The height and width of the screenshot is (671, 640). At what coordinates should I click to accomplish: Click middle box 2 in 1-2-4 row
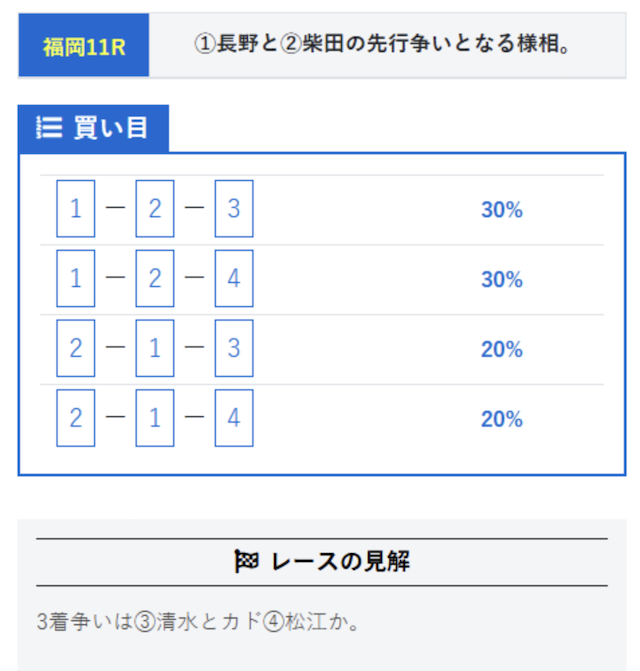(155, 278)
